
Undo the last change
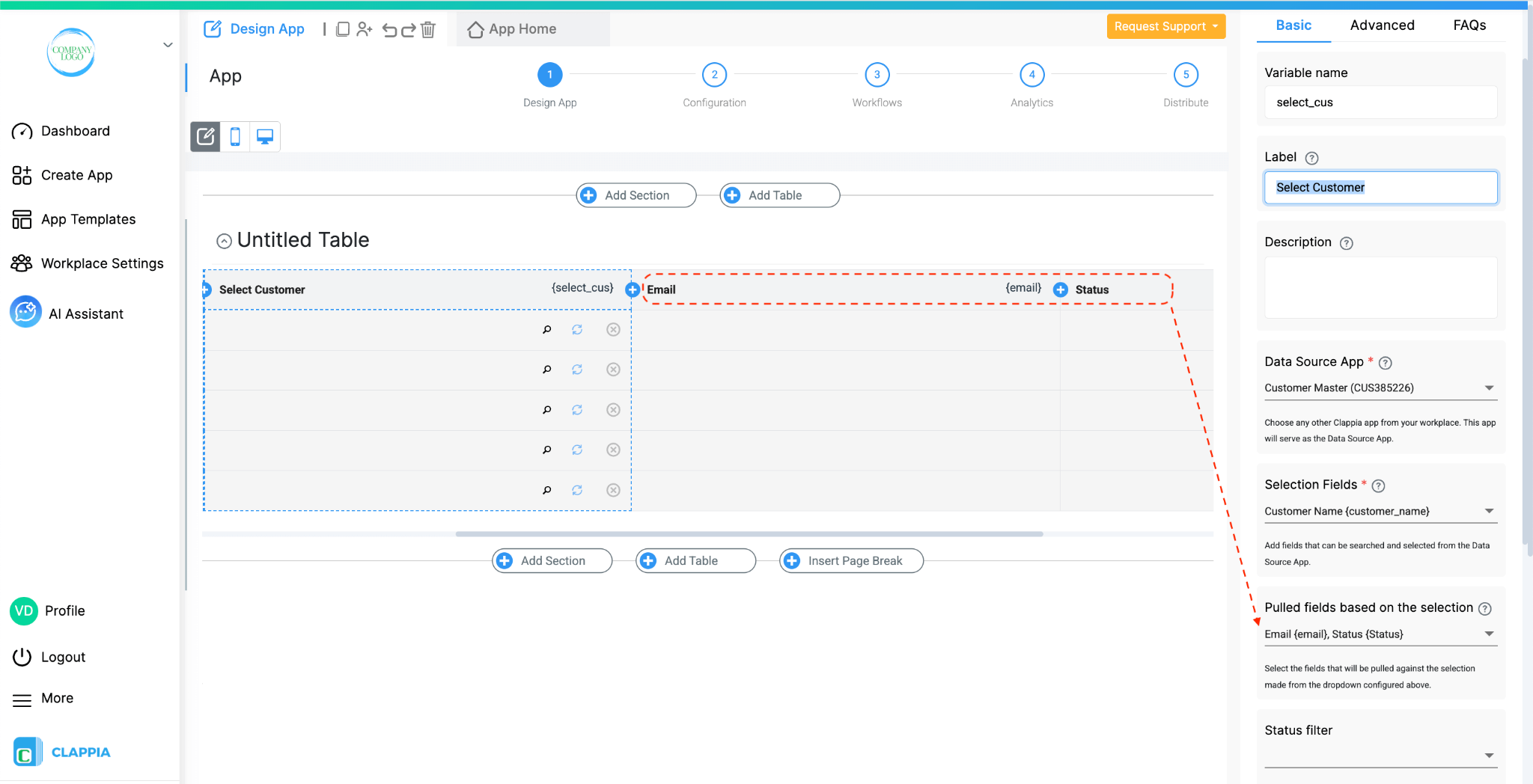click(389, 28)
